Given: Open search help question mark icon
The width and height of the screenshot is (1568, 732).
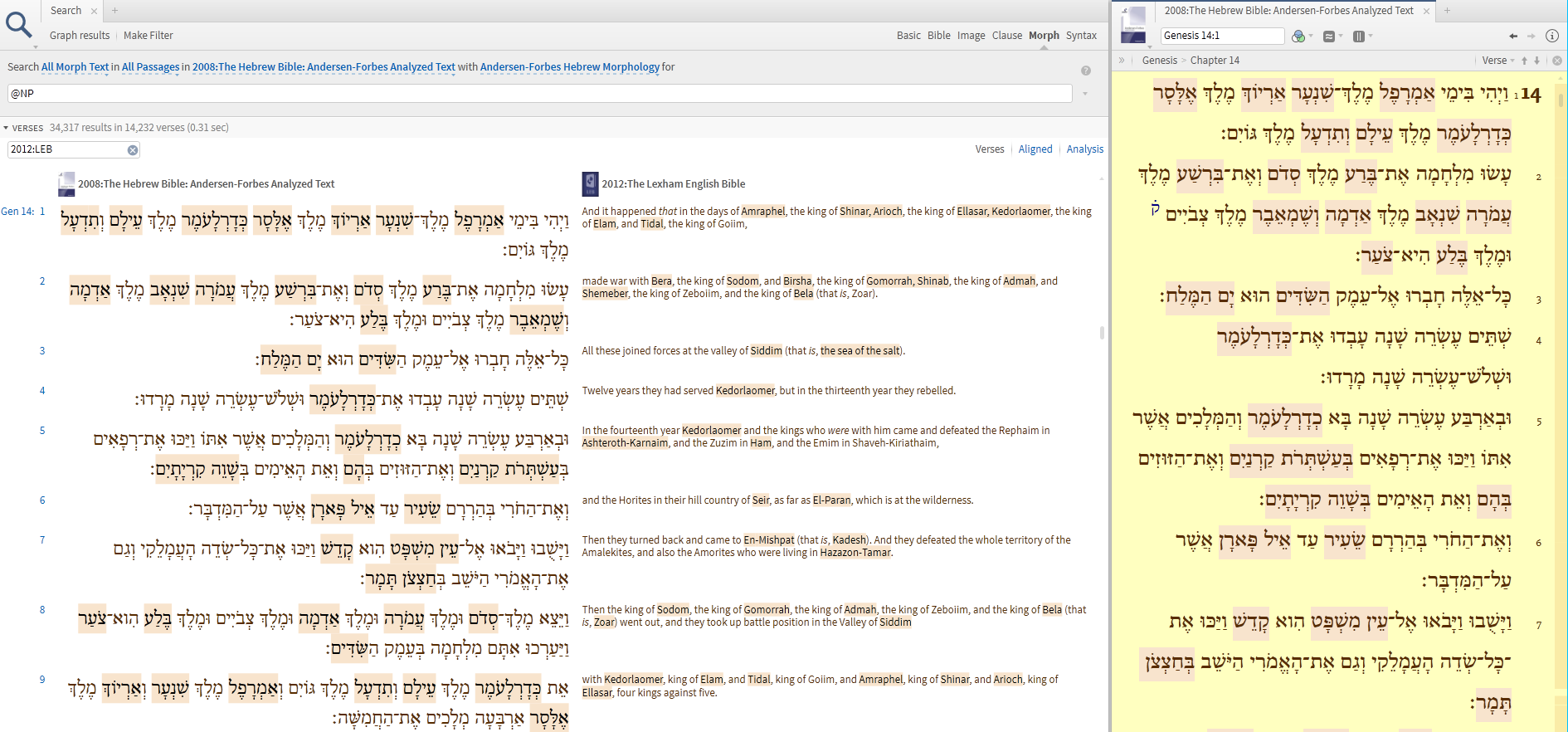Looking at the screenshot, I should point(1086,71).
